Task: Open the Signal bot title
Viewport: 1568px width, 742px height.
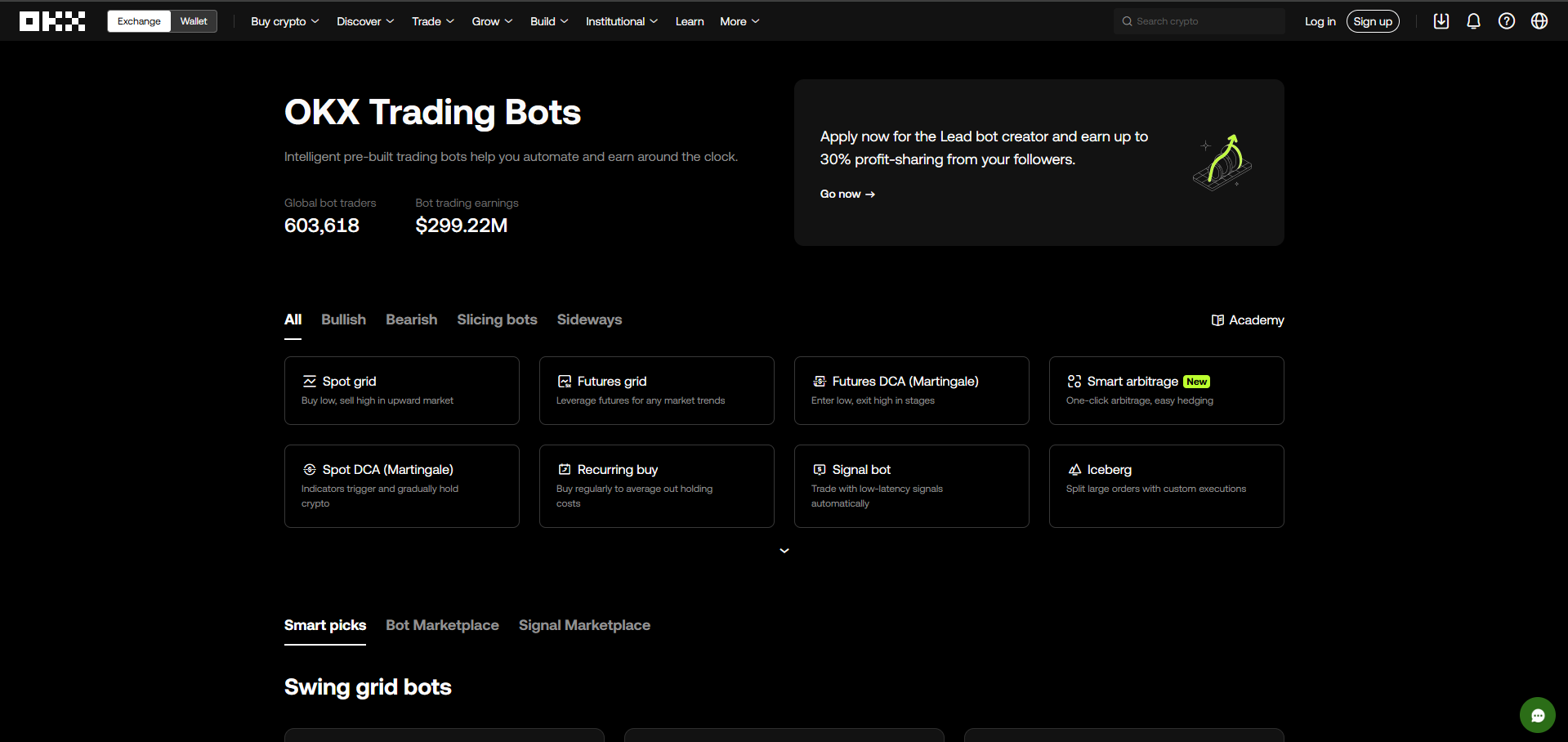Action: (x=861, y=470)
